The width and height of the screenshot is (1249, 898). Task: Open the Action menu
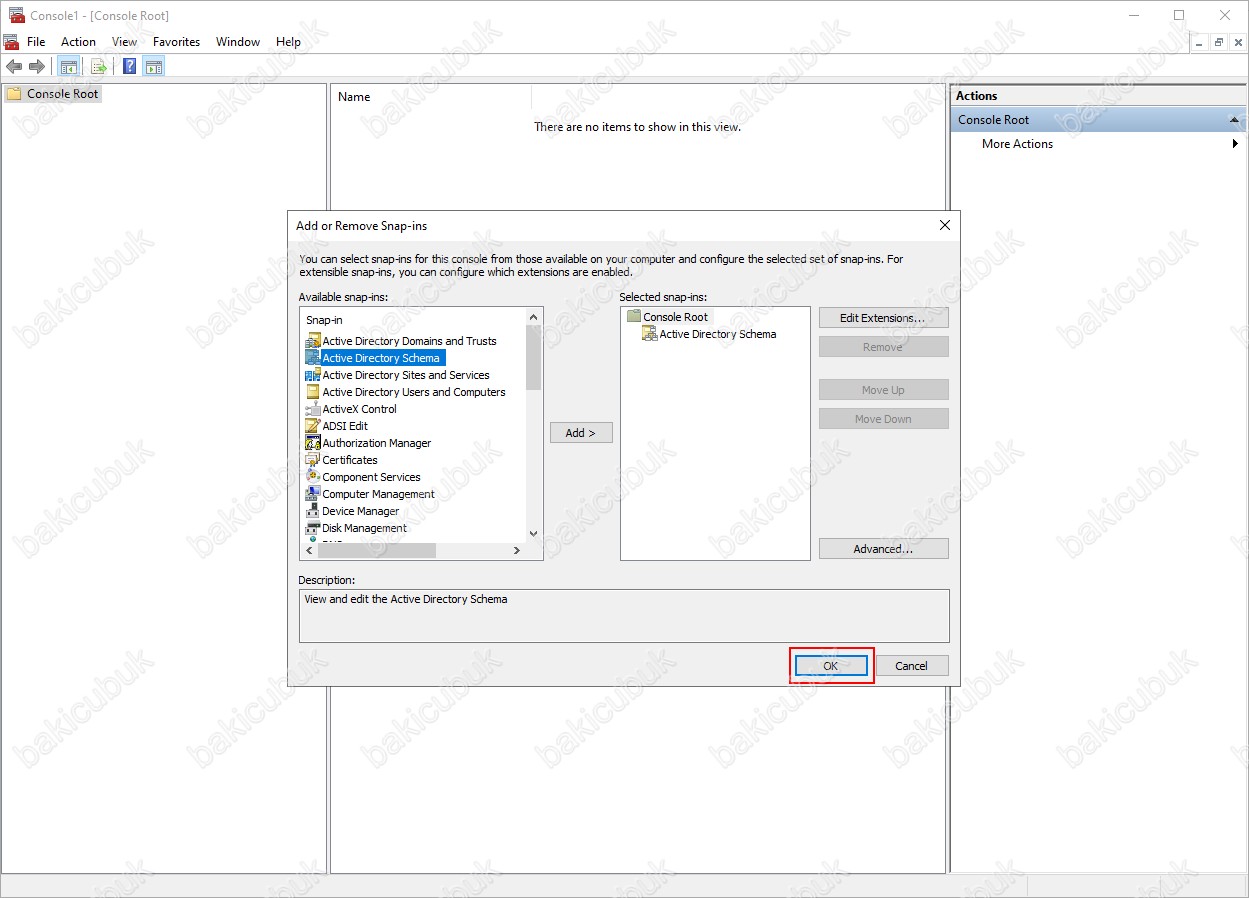click(x=78, y=42)
